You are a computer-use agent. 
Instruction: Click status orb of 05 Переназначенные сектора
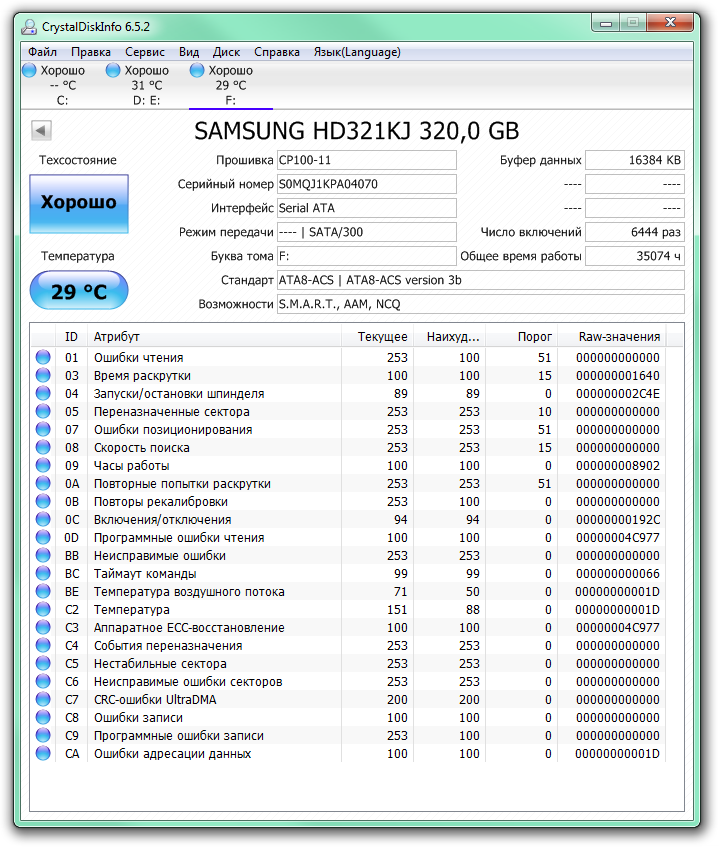coord(43,411)
